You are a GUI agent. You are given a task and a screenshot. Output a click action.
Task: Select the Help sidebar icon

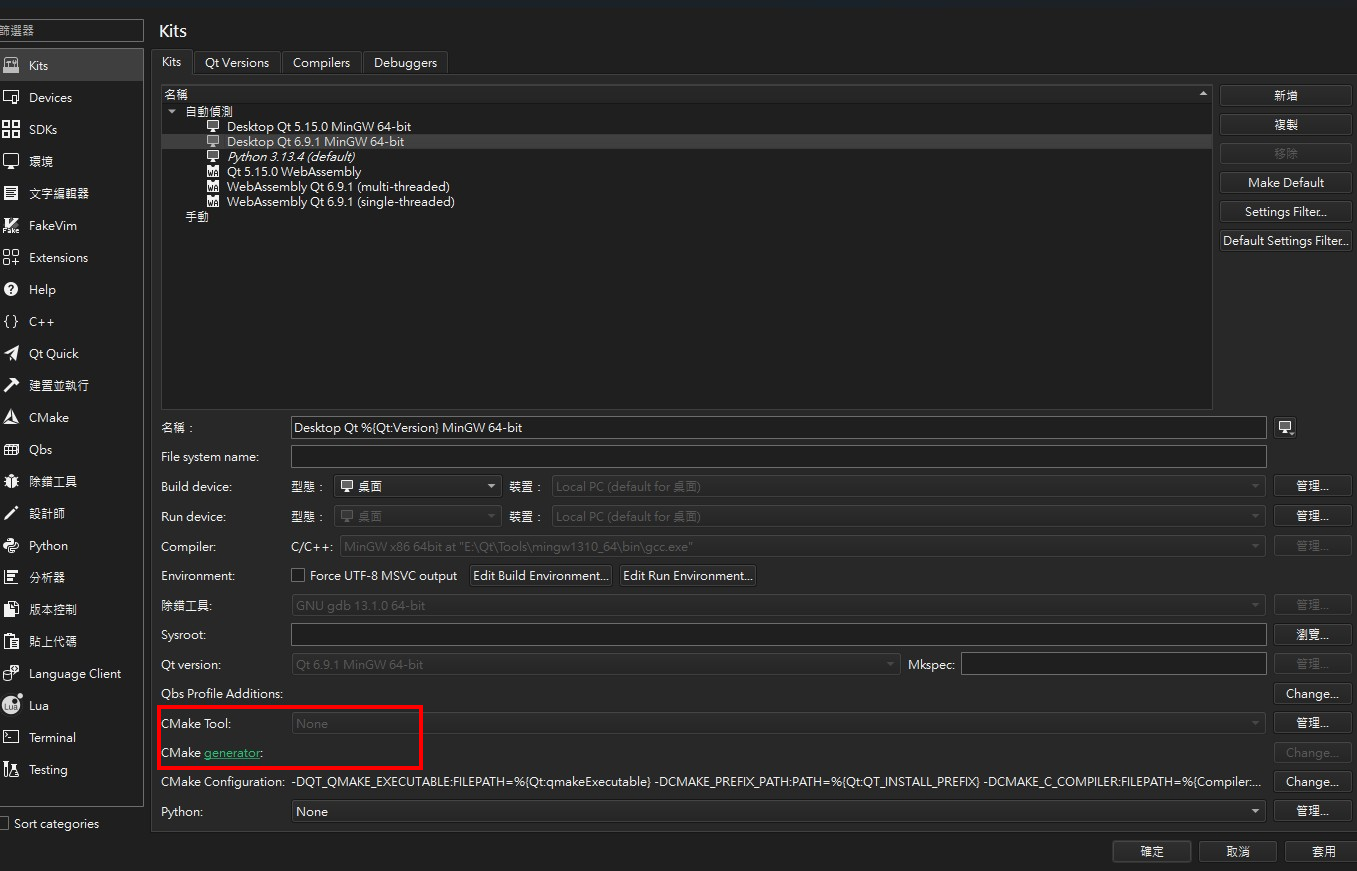[11, 289]
